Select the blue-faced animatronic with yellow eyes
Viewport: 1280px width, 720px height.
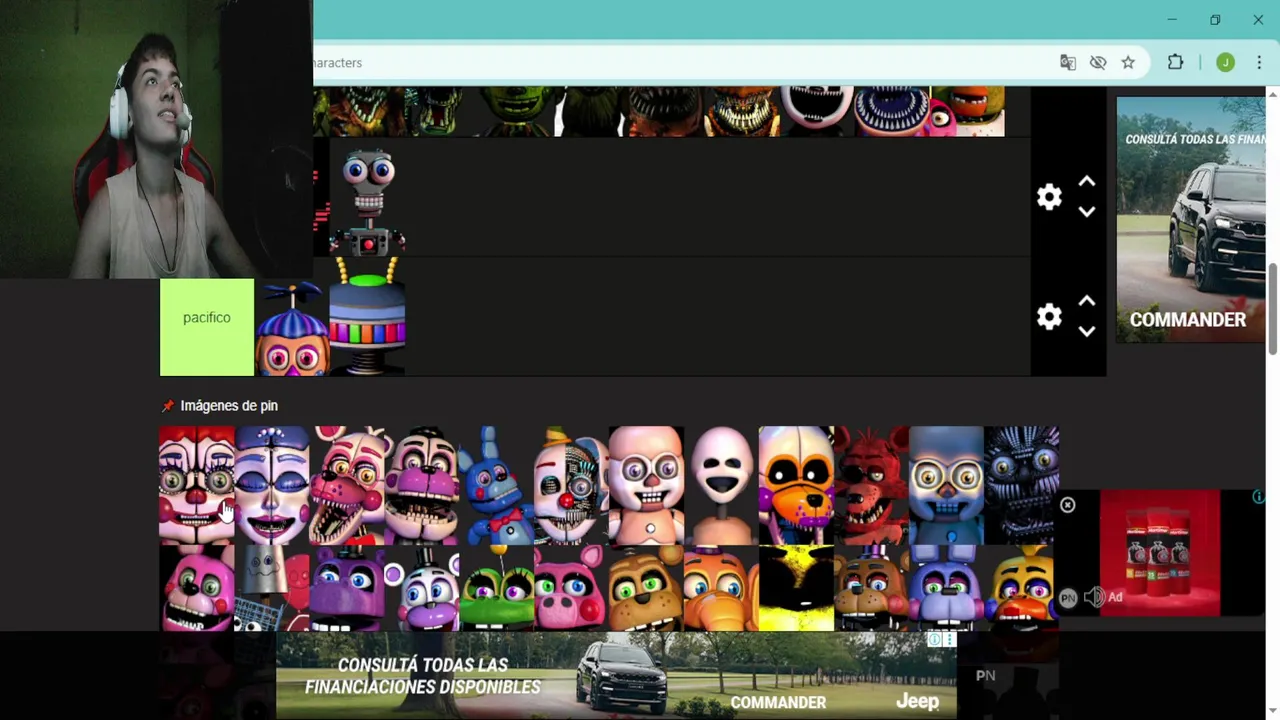click(x=947, y=486)
